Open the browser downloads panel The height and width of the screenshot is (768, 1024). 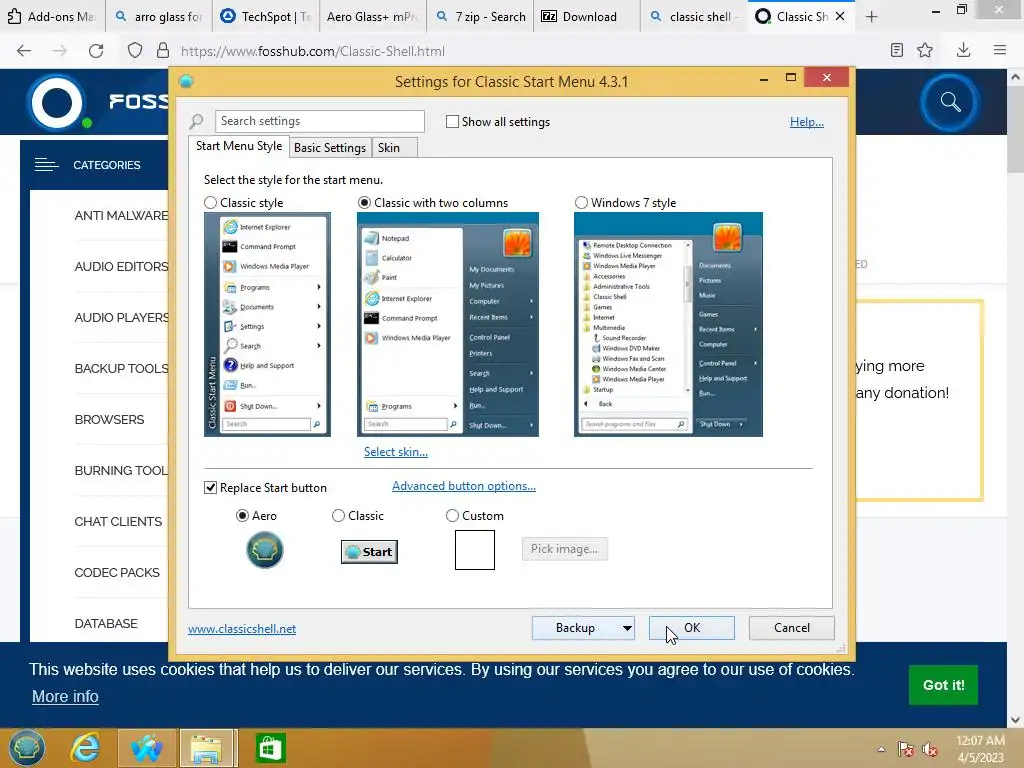[x=963, y=50]
